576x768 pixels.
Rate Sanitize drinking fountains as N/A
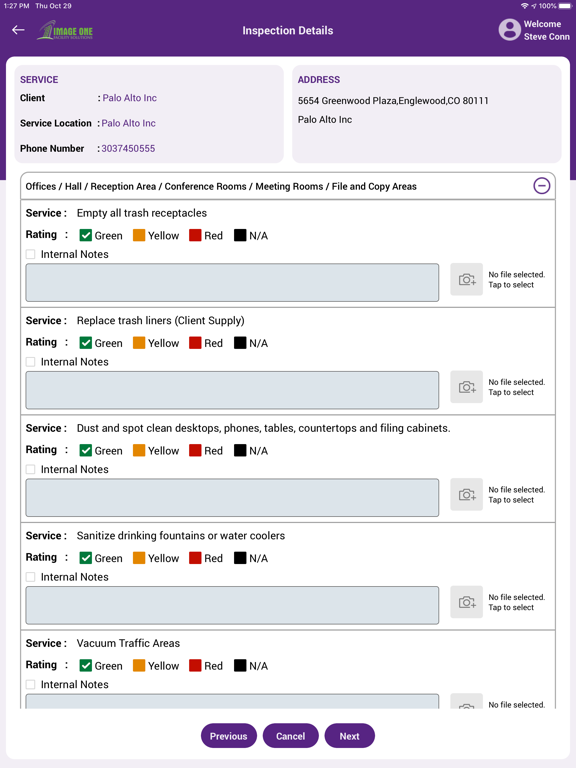pyautogui.click(x=240, y=558)
